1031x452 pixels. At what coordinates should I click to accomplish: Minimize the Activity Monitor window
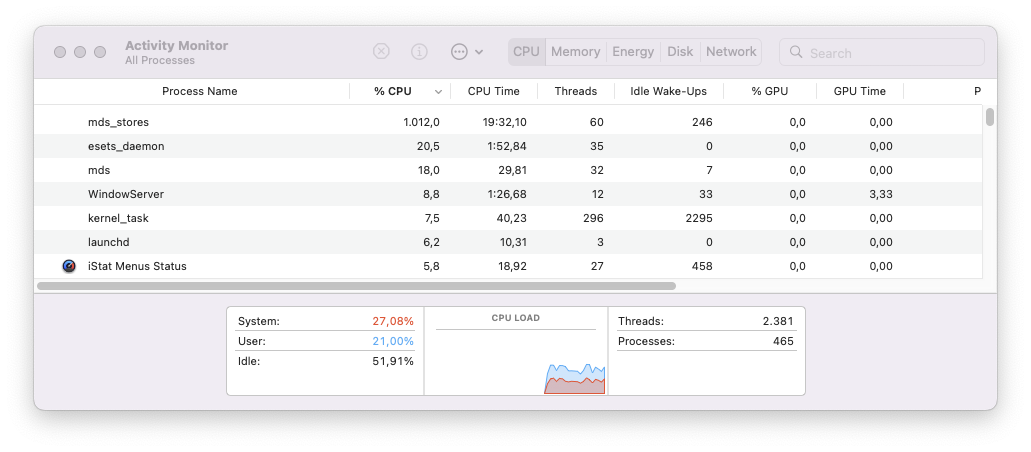(80, 52)
